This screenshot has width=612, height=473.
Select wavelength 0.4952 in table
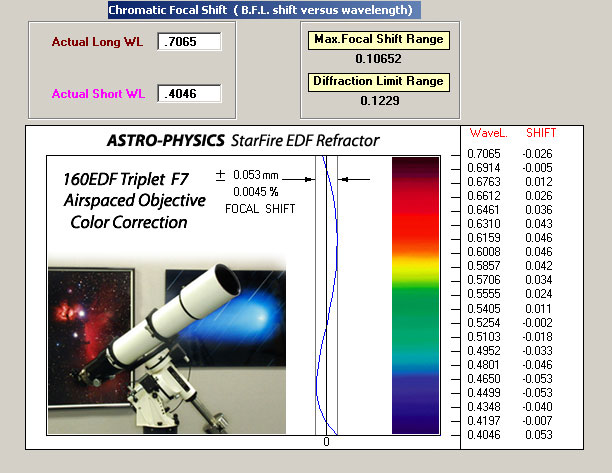(x=484, y=351)
